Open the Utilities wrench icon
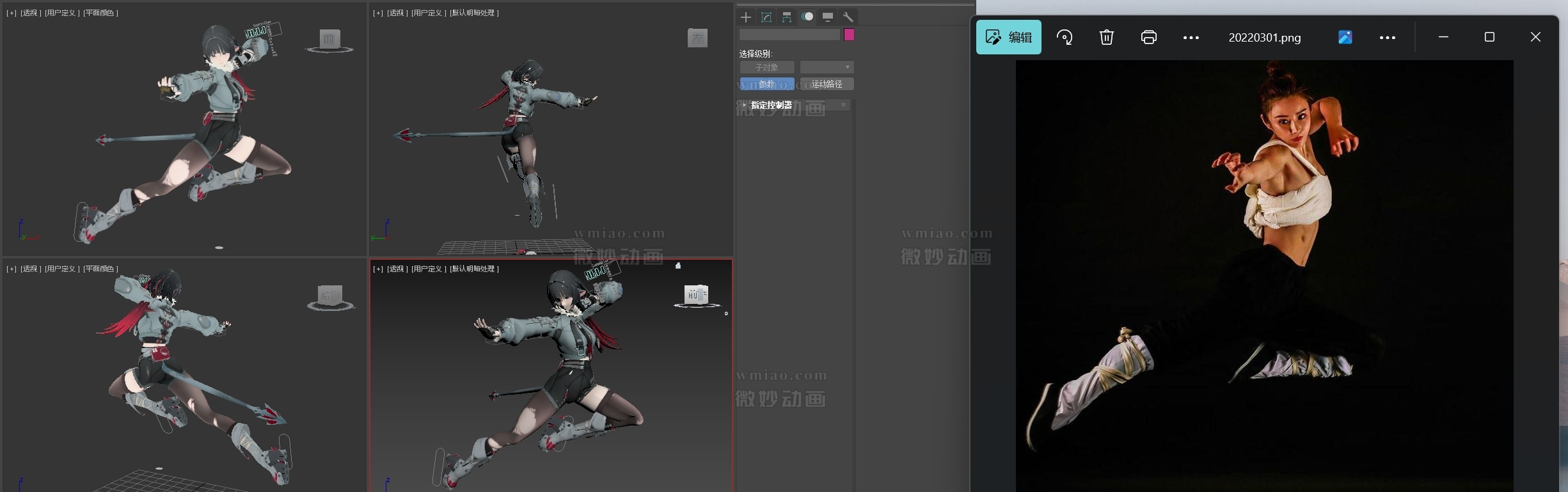 [x=848, y=17]
